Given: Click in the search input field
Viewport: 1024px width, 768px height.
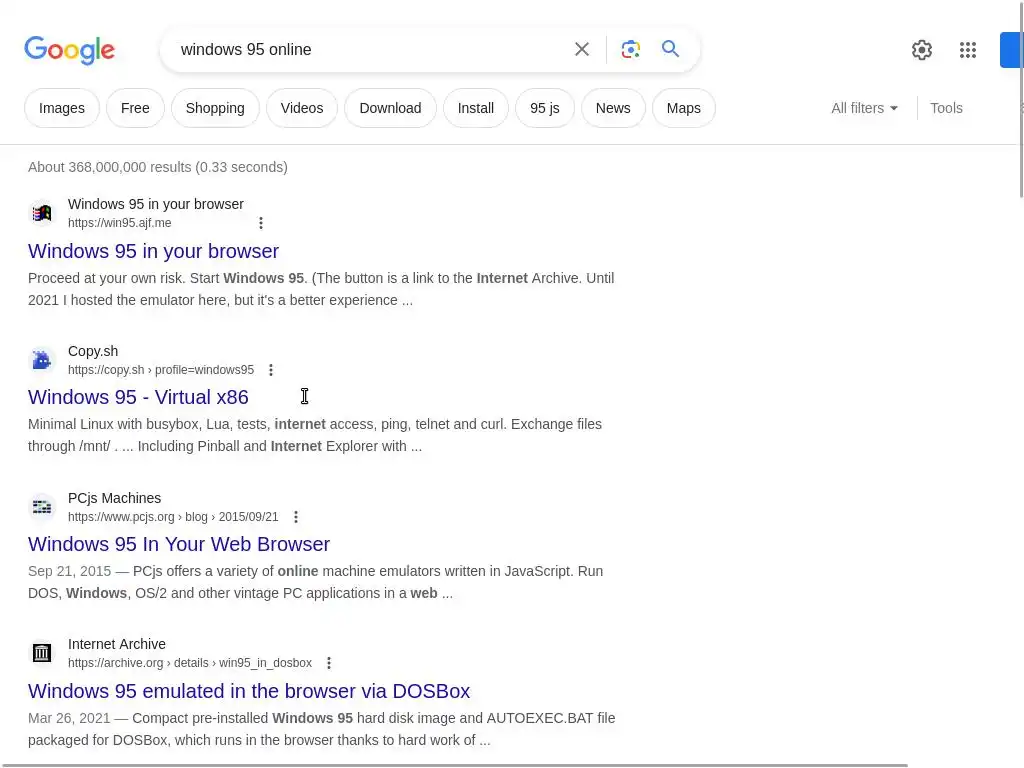Looking at the screenshot, I should coord(369,50).
